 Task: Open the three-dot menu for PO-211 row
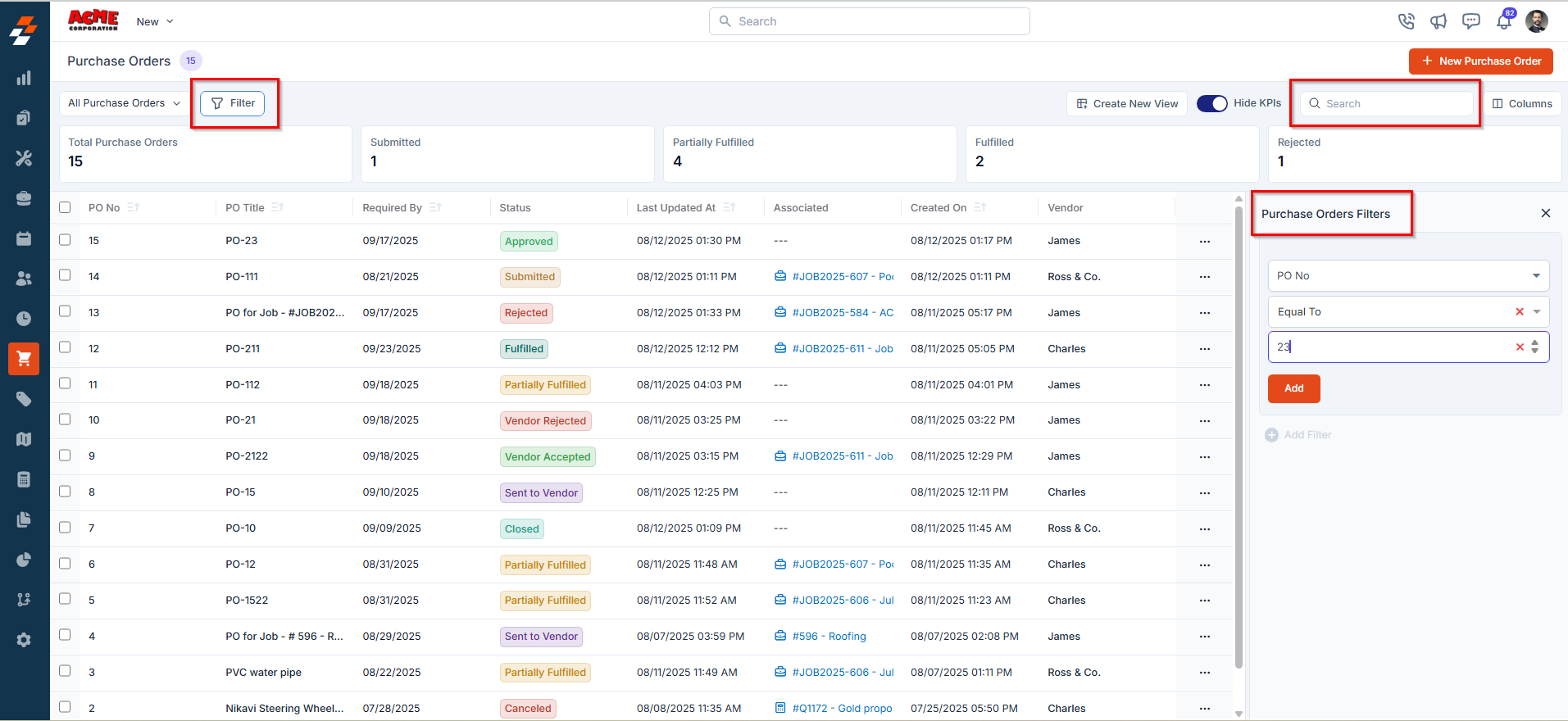1204,349
